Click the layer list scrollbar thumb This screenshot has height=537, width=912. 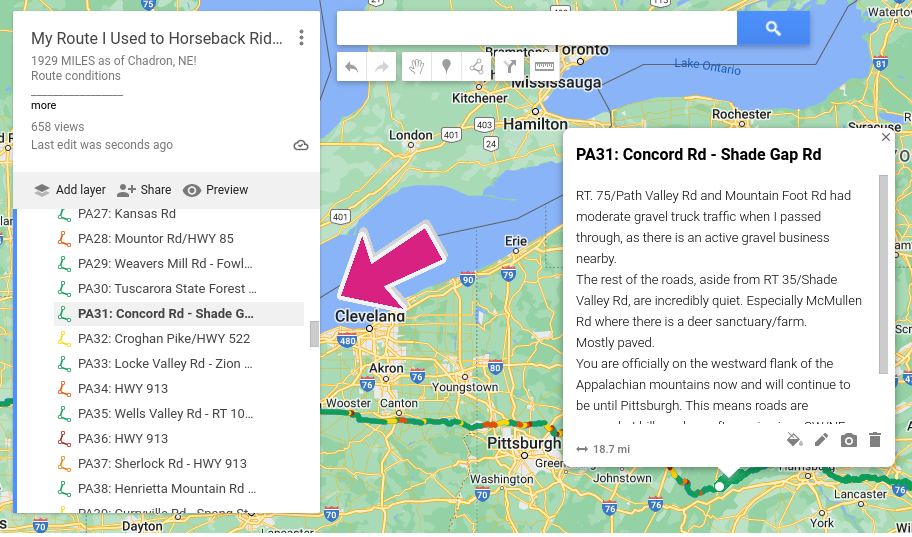(314, 333)
